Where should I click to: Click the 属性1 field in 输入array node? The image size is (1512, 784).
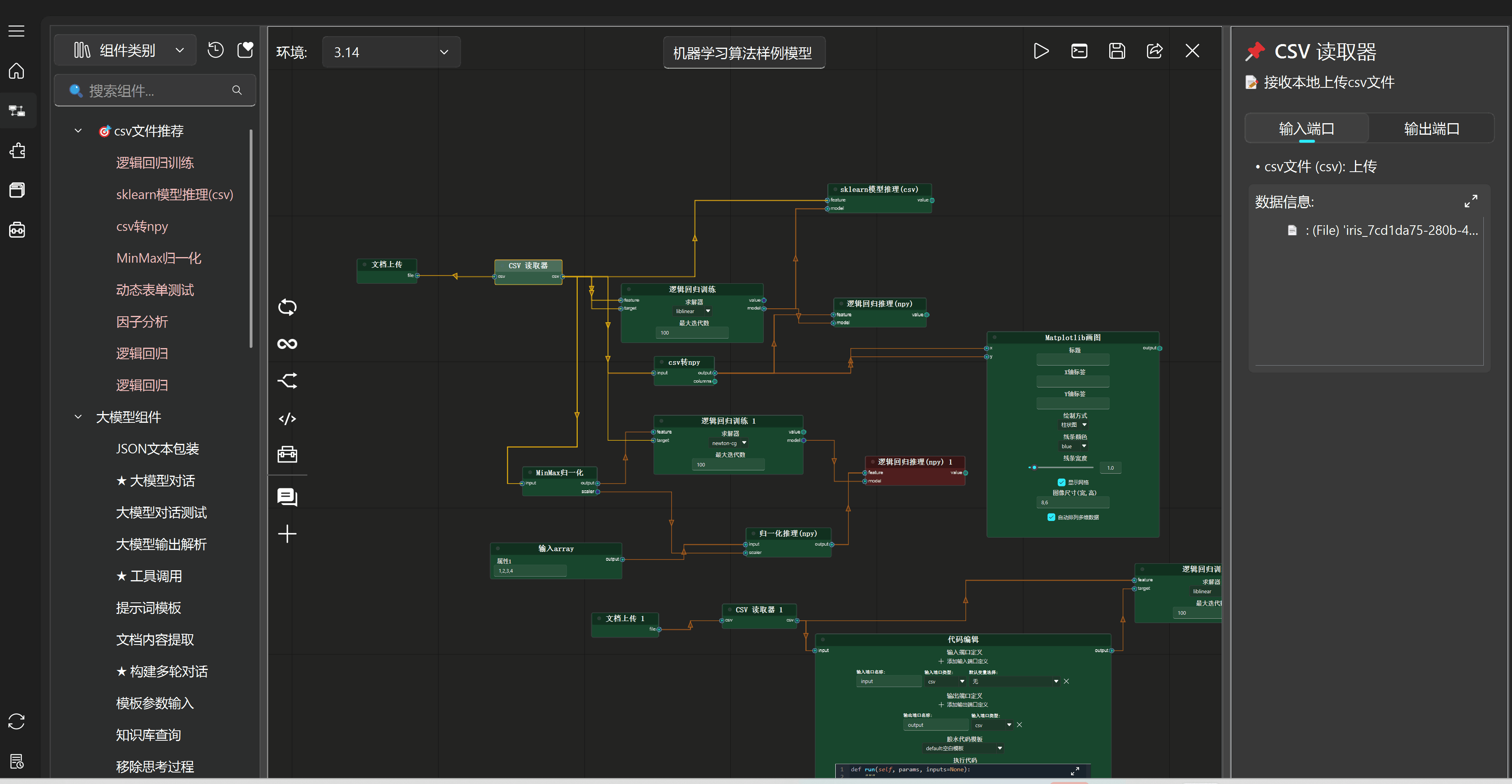[x=530, y=571]
